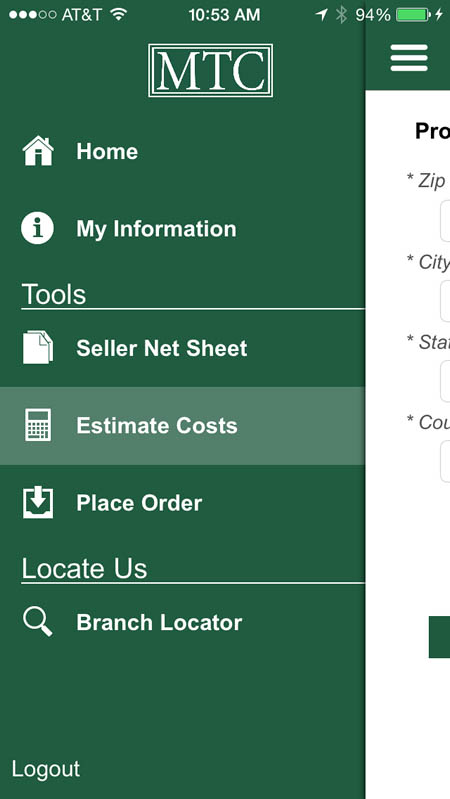The image size is (450, 799).
Task: Choose the Place Order option
Action: (182, 503)
